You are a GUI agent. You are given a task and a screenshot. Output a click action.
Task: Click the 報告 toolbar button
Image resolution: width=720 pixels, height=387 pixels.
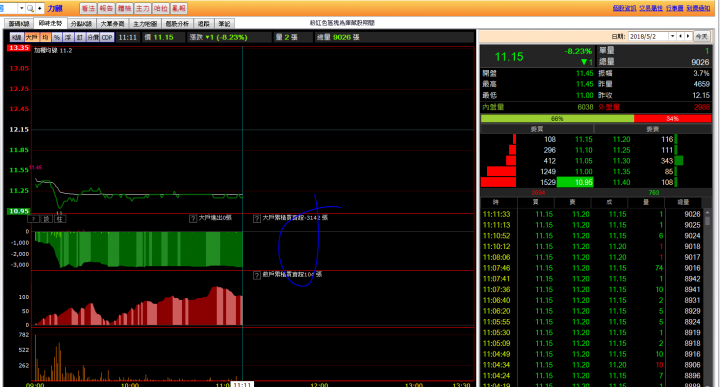pos(107,9)
